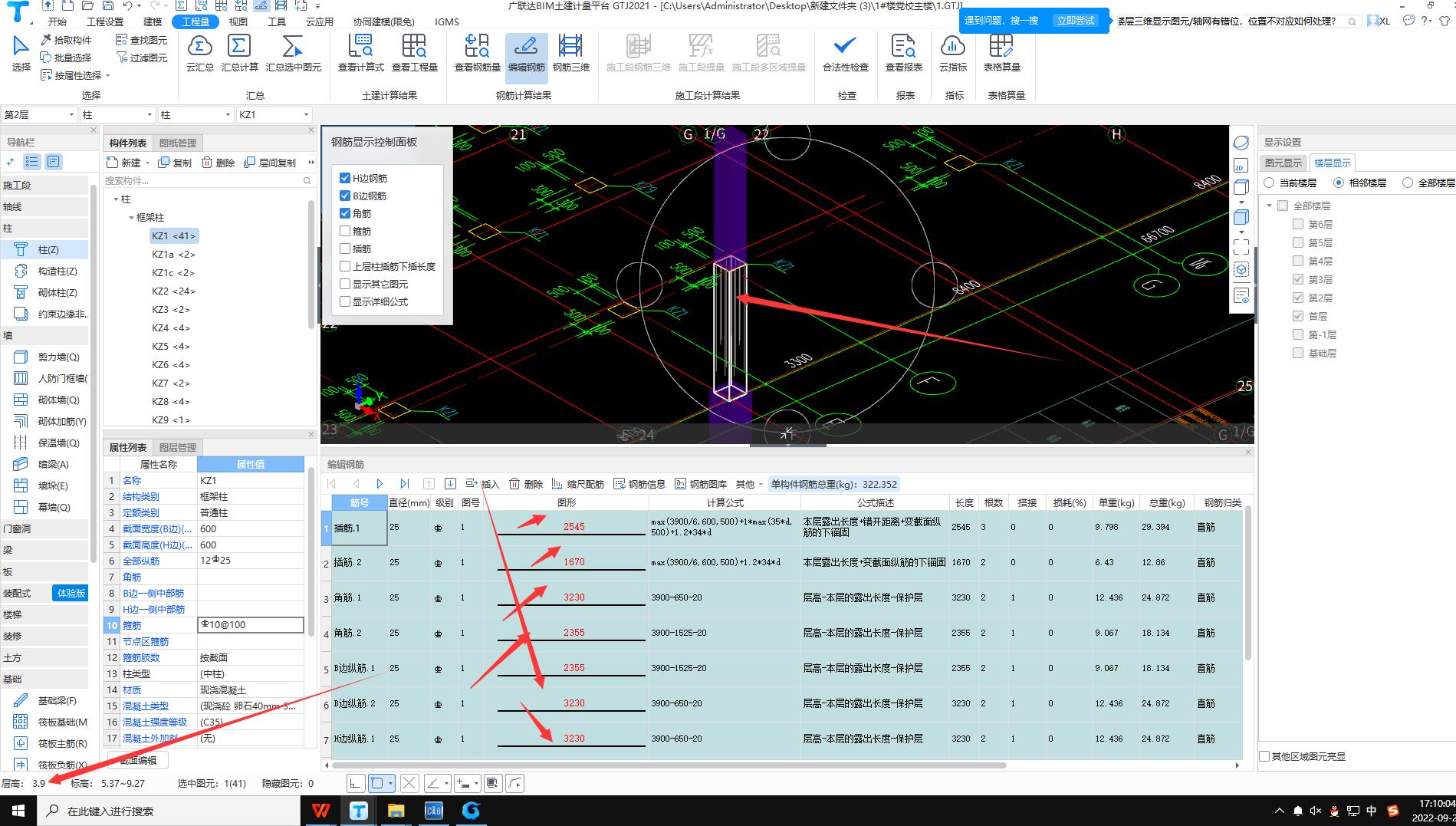Click 搜索构件 search field
The image size is (1456, 826).
click(209, 181)
